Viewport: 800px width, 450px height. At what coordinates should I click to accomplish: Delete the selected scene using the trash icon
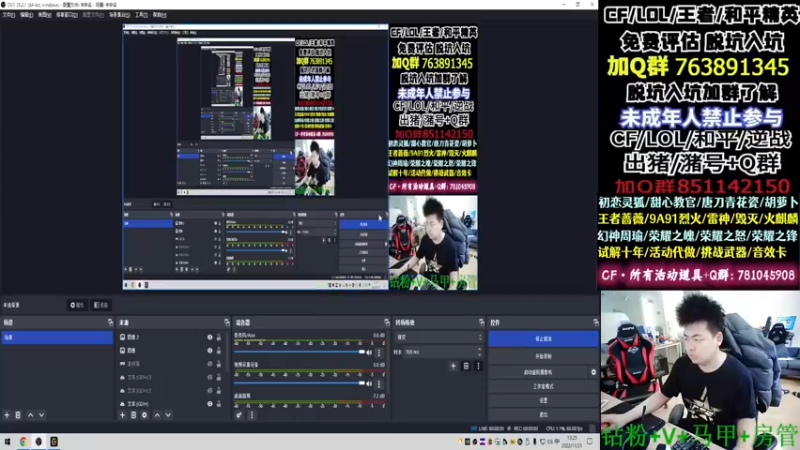coord(18,415)
